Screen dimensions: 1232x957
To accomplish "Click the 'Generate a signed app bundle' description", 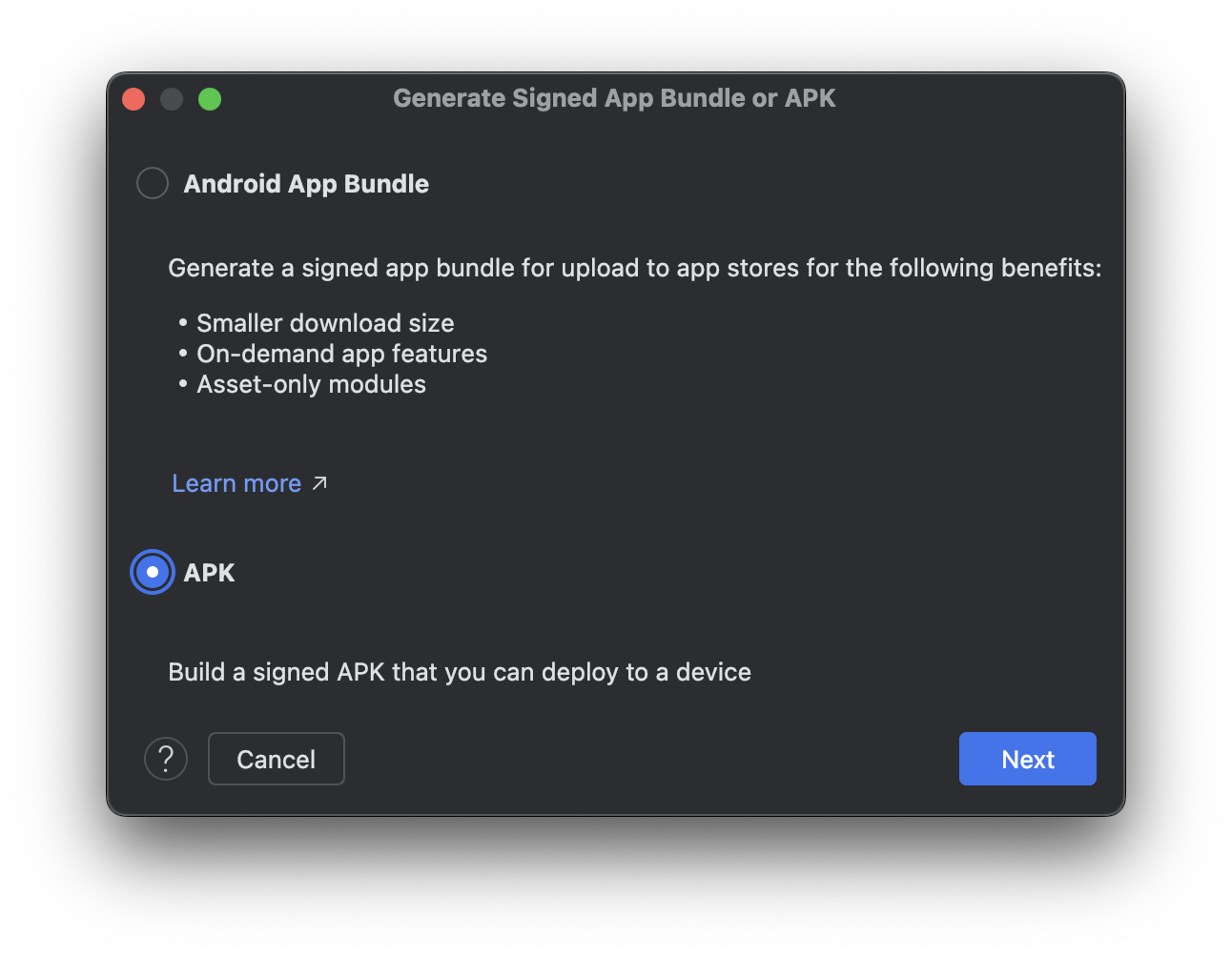I will pos(635,268).
